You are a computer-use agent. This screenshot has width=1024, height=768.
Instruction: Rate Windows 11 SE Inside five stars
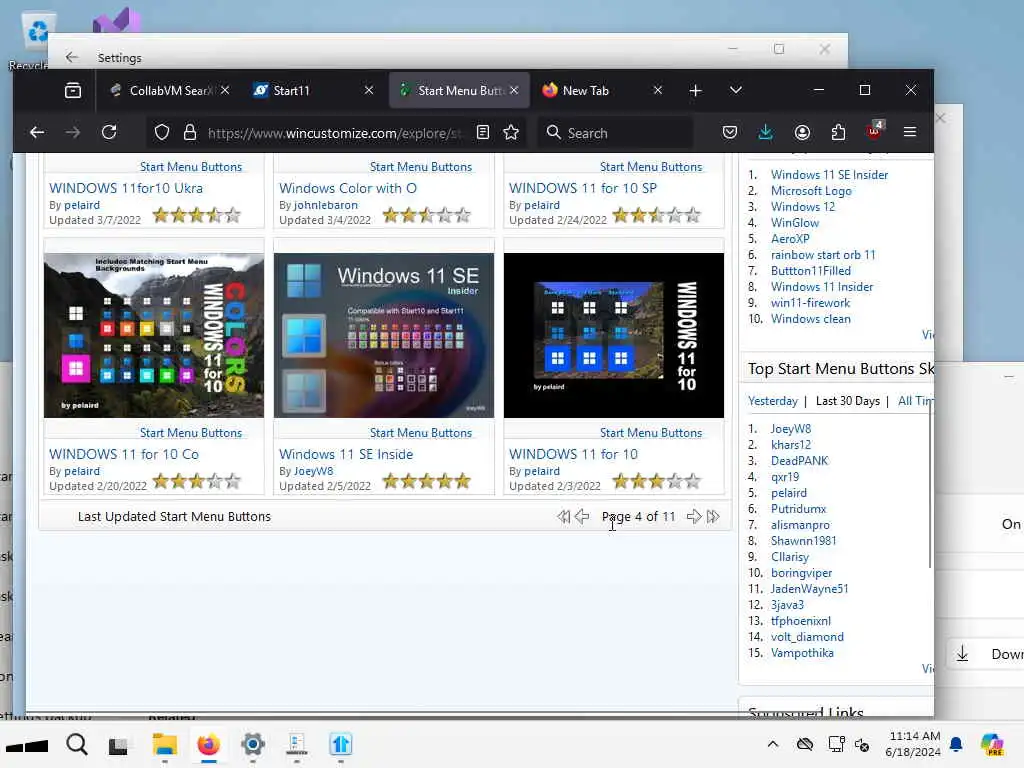pos(463,482)
